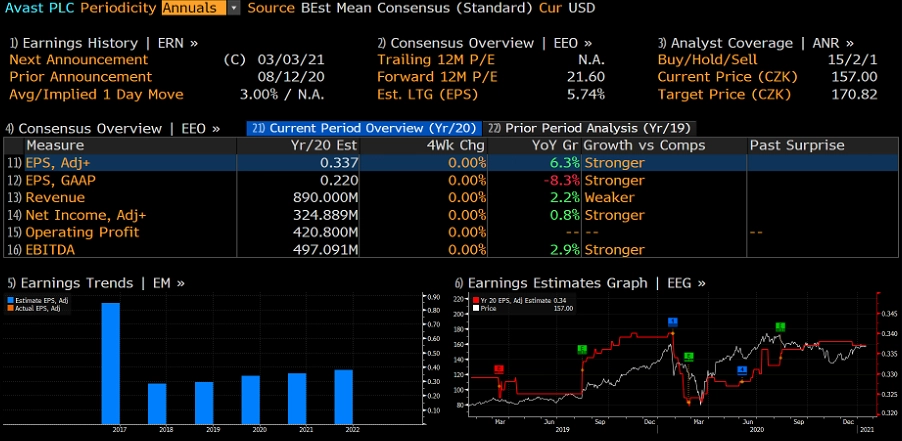Select the Revenue measure row
Viewport: 902px width, 441px height.
tap(450, 198)
